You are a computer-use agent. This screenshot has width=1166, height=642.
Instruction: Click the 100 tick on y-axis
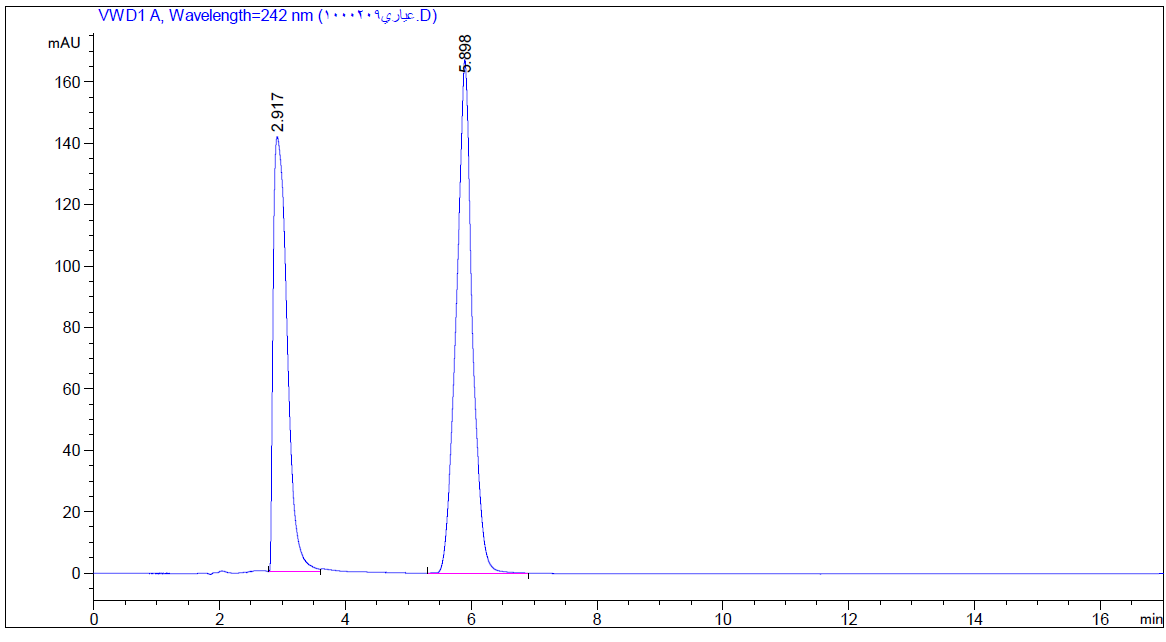pos(66,266)
